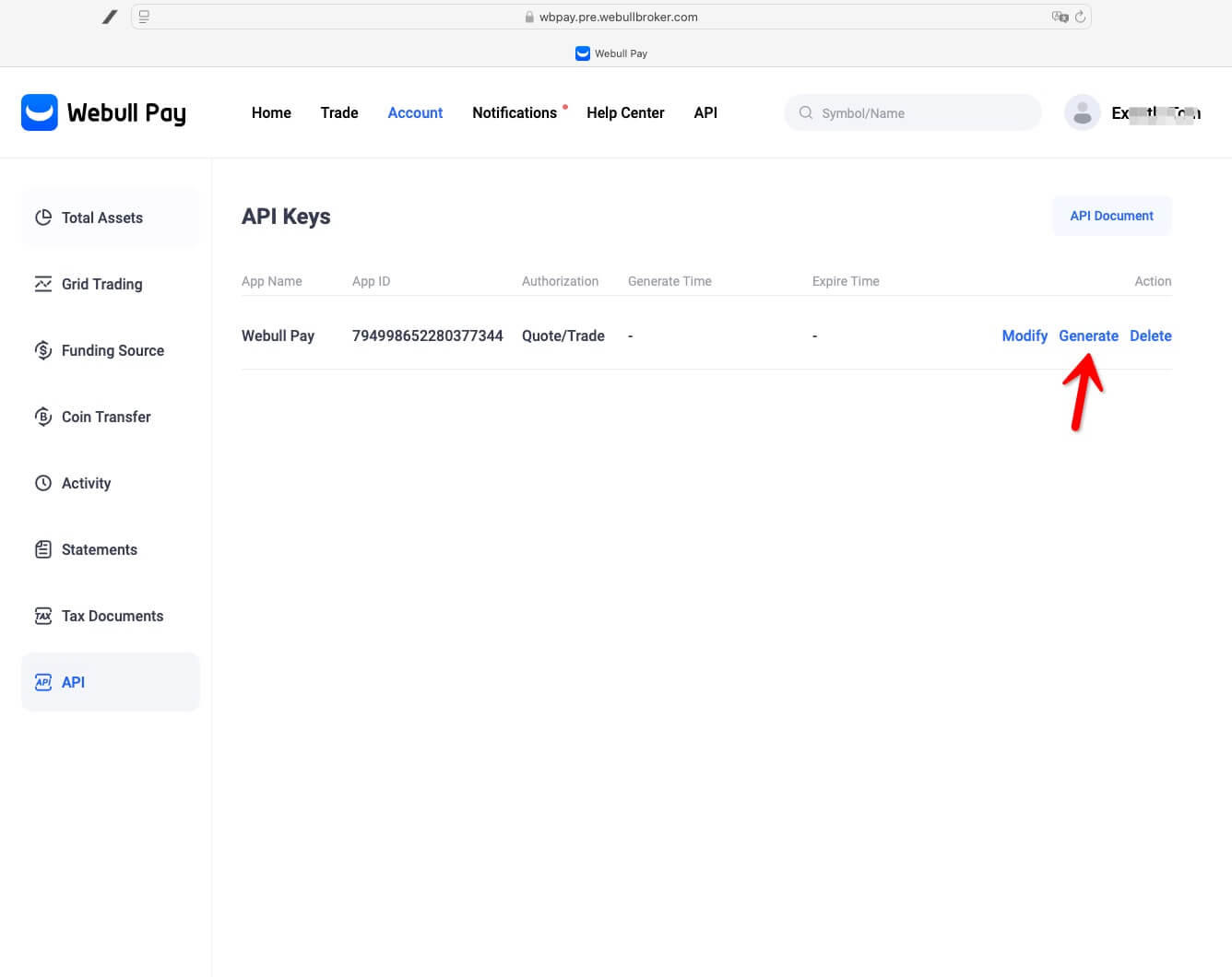
Task: Go to Tax Documents in sidebar
Action: (110, 616)
